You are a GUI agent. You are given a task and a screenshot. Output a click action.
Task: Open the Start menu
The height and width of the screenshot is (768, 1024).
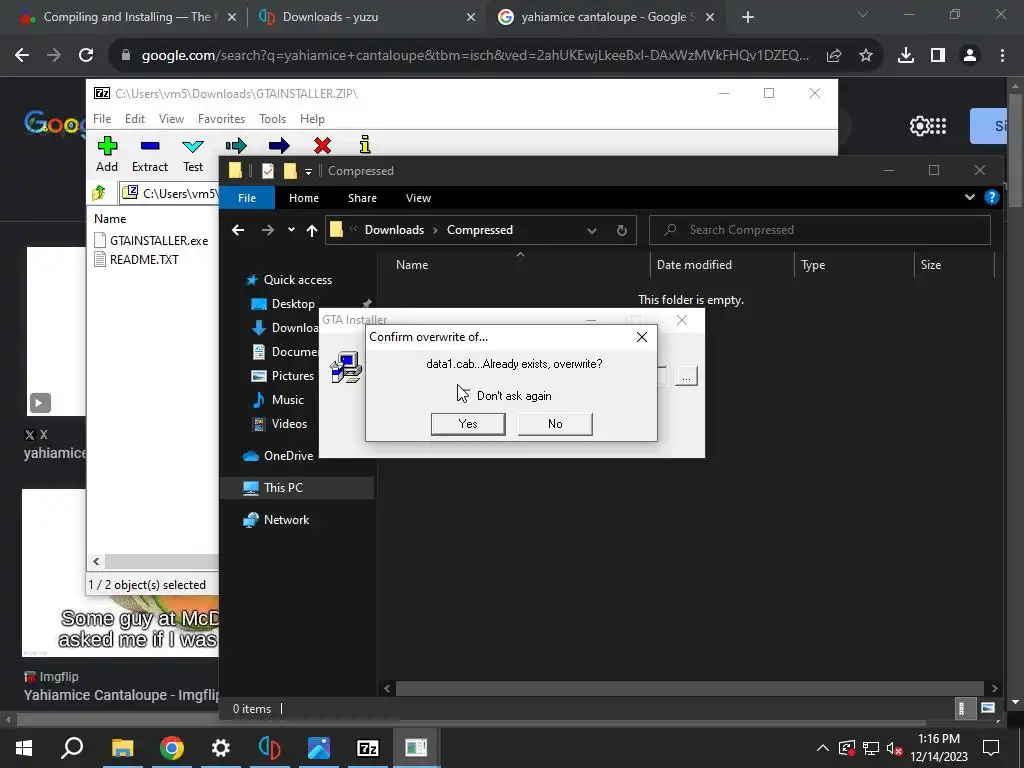tap(24, 748)
